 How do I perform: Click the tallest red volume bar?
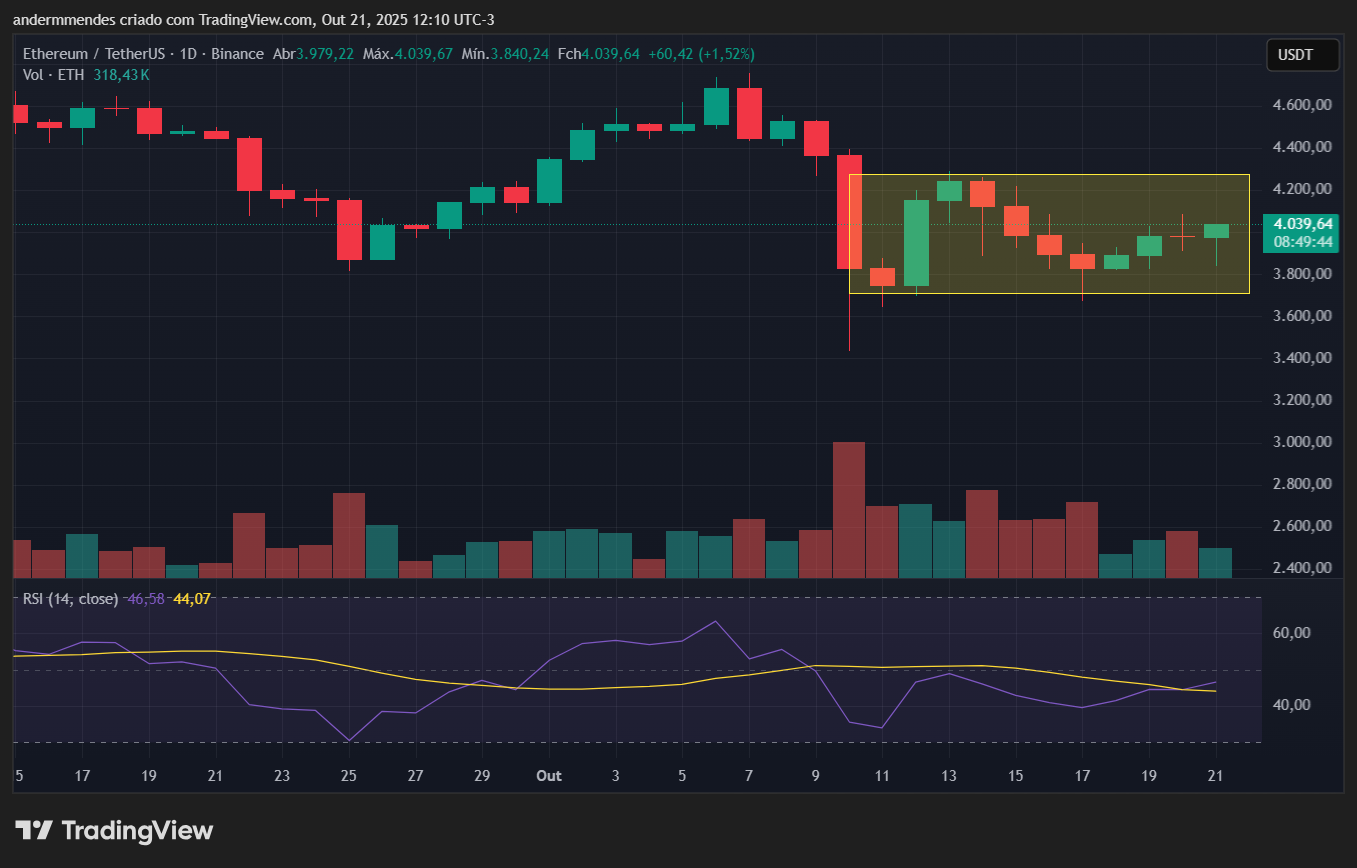click(x=849, y=509)
